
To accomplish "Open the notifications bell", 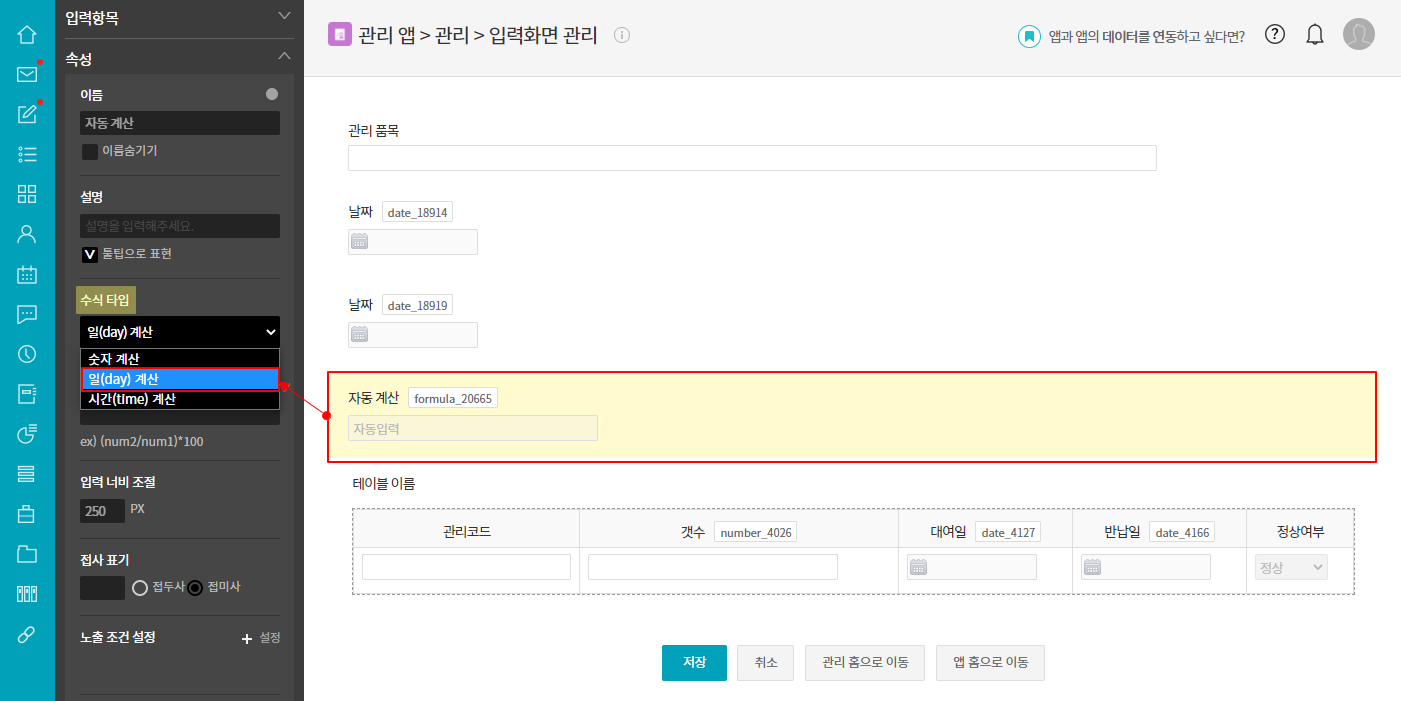I will (x=1315, y=35).
